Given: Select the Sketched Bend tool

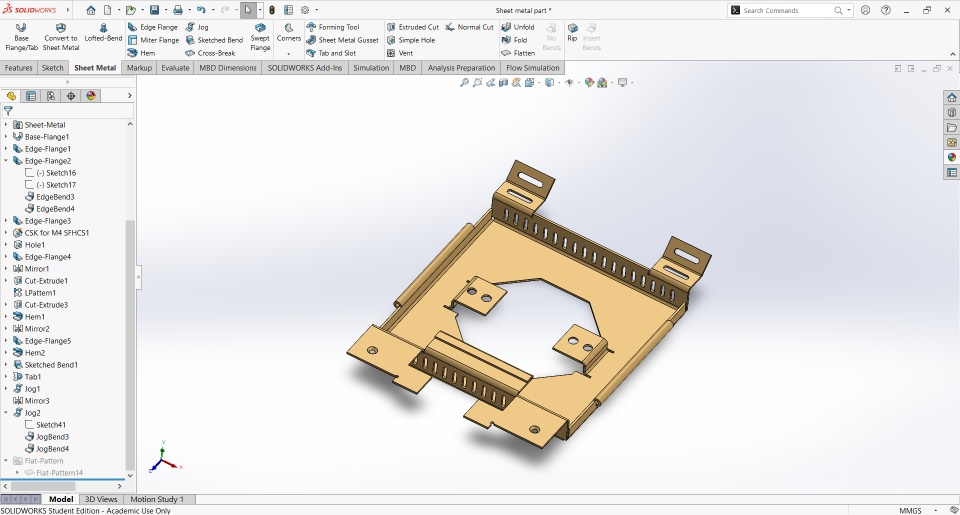Looking at the screenshot, I should (x=214, y=40).
